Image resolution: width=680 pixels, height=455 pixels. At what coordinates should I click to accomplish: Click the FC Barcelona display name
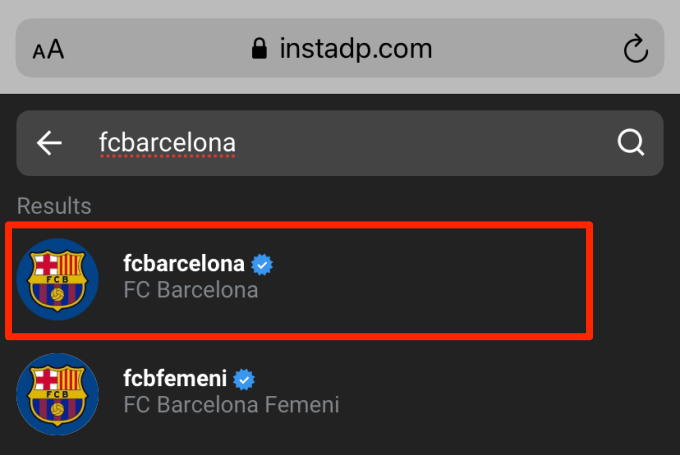point(191,290)
